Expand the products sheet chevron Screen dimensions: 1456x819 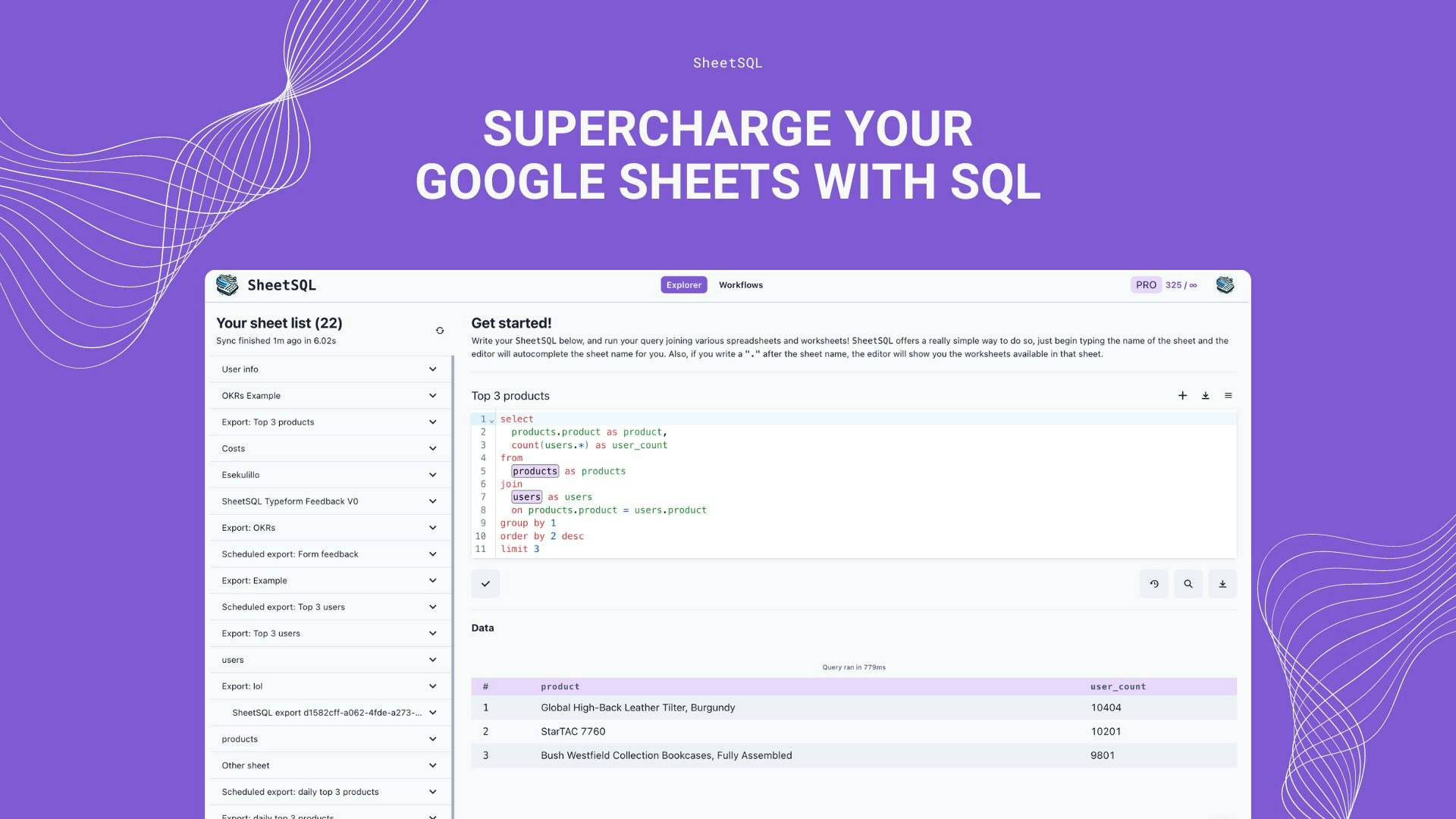[432, 739]
